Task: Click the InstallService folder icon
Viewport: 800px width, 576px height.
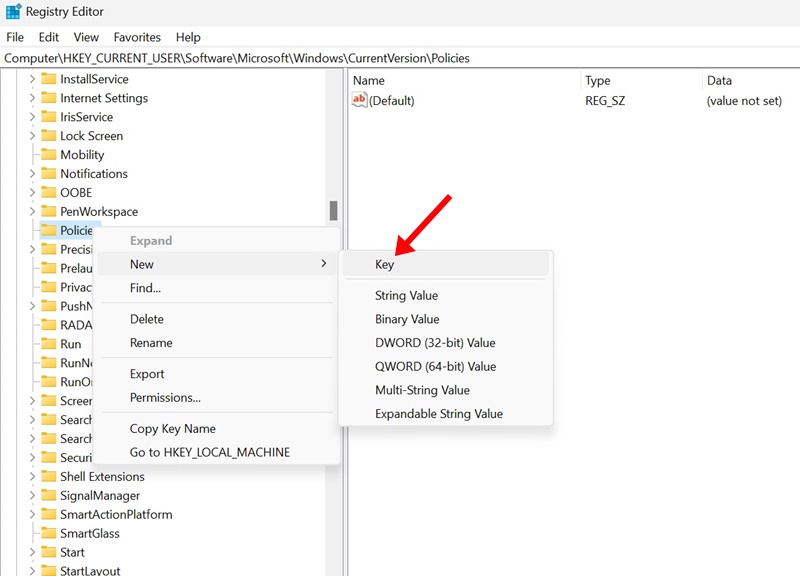Action: [48, 79]
